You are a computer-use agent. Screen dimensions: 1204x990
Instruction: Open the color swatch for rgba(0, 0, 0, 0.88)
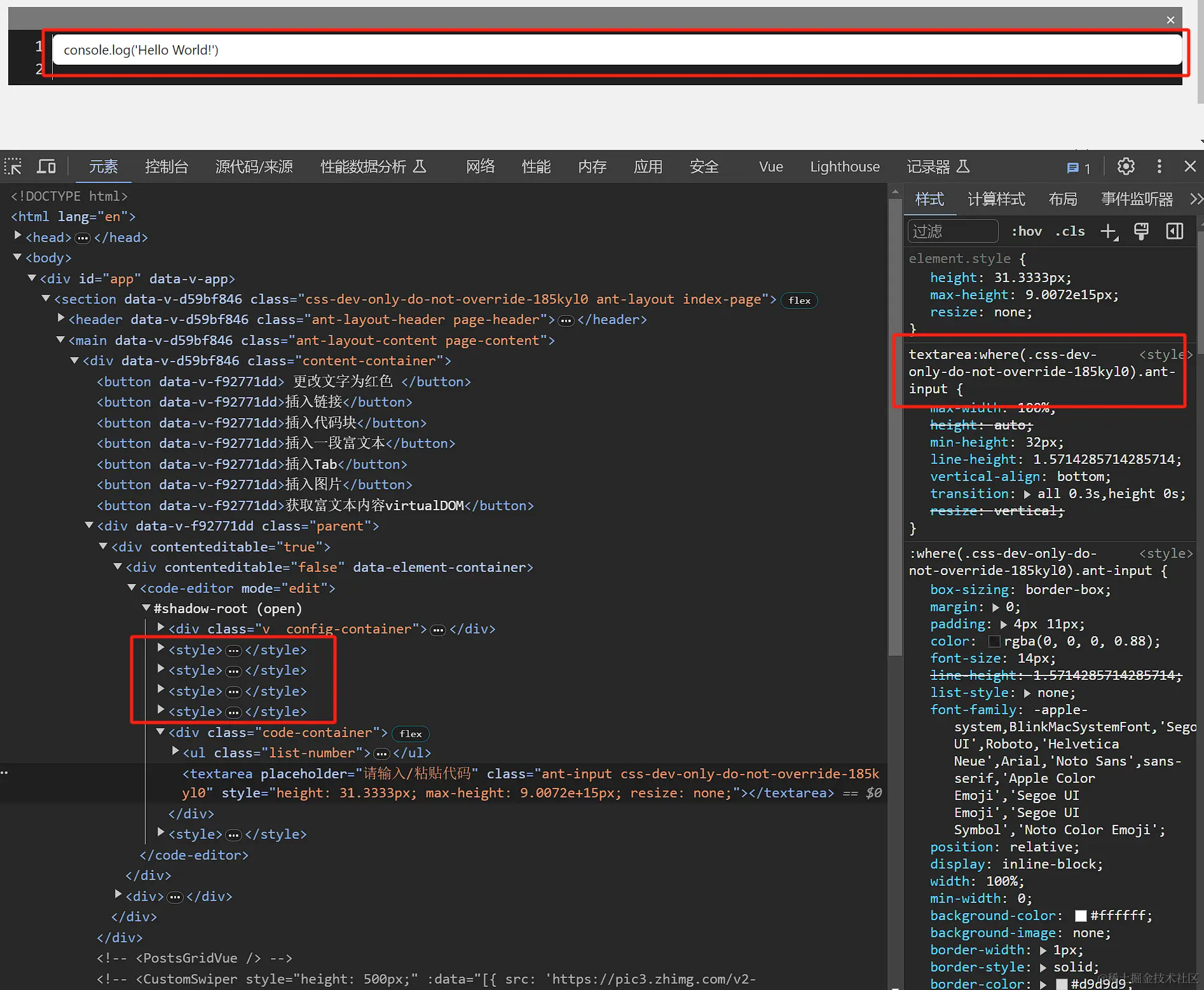pos(995,641)
